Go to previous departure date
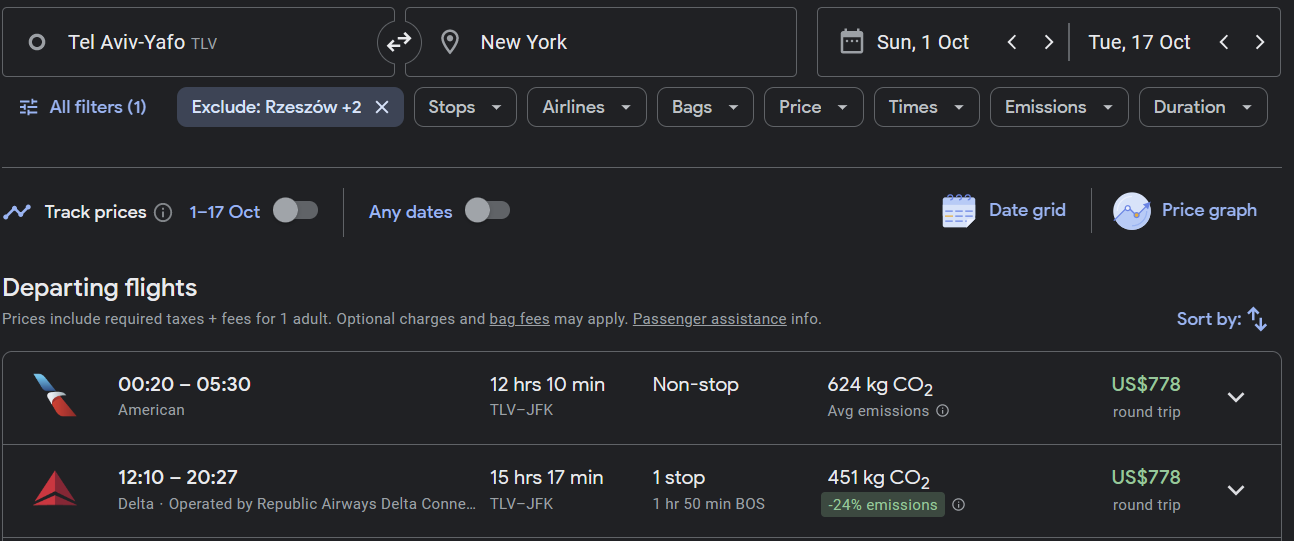Image resolution: width=1294 pixels, height=541 pixels. click(x=1012, y=42)
